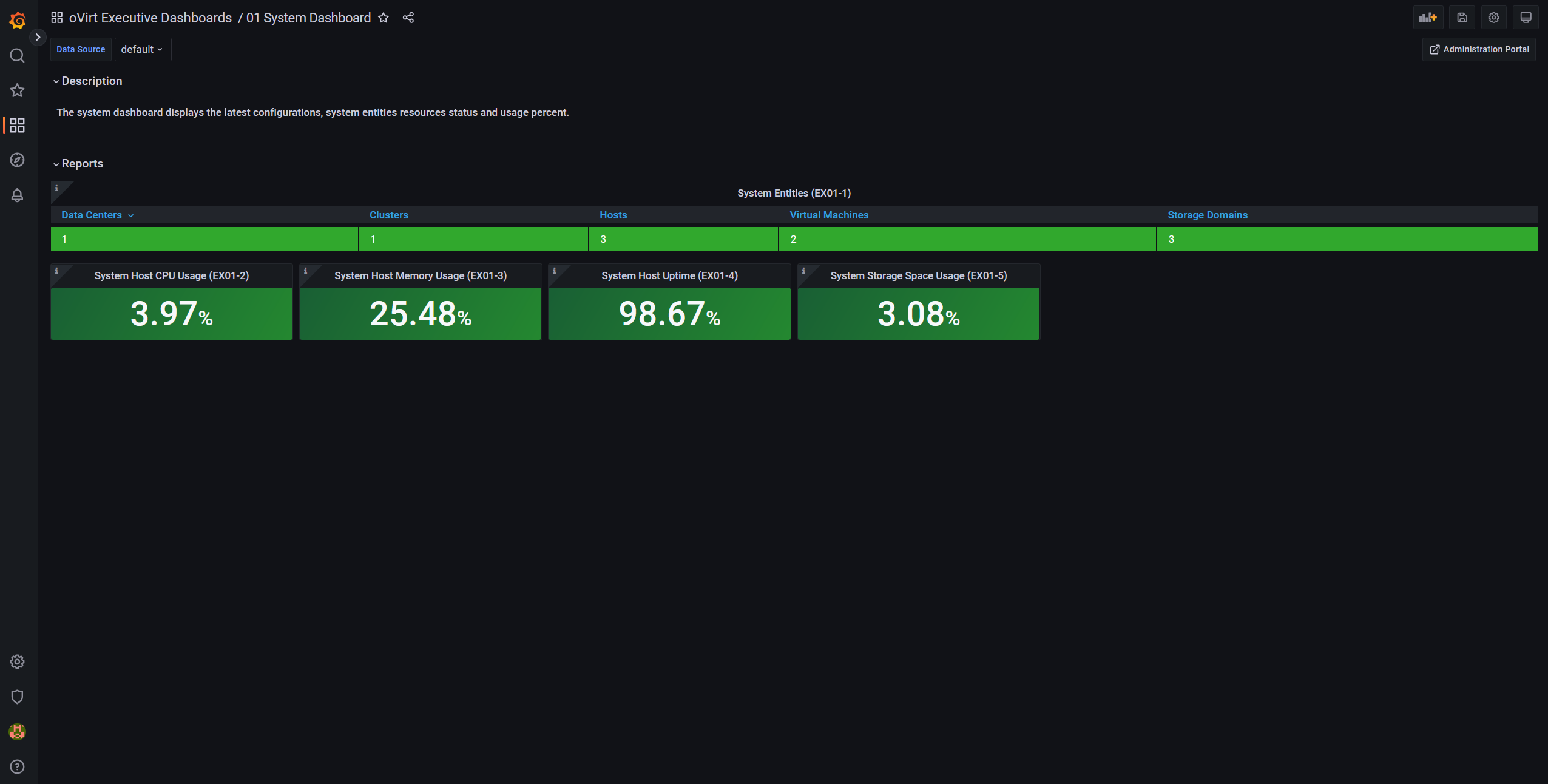This screenshot has width=1548, height=784.
Task: Click the Clusters value cell 1
Action: click(473, 239)
